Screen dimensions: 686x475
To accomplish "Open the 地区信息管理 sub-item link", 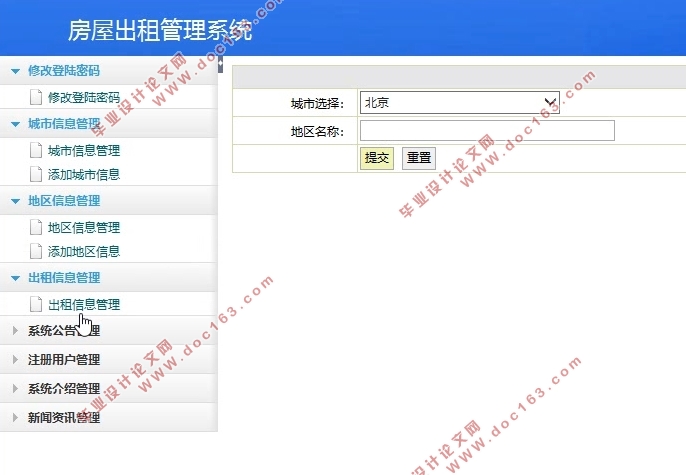I will coord(84,227).
